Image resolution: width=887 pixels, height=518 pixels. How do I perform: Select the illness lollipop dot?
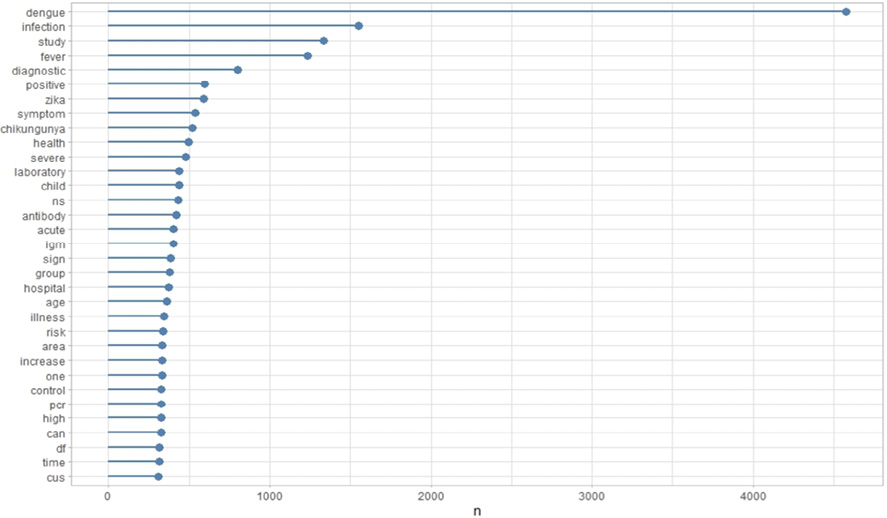point(164,317)
